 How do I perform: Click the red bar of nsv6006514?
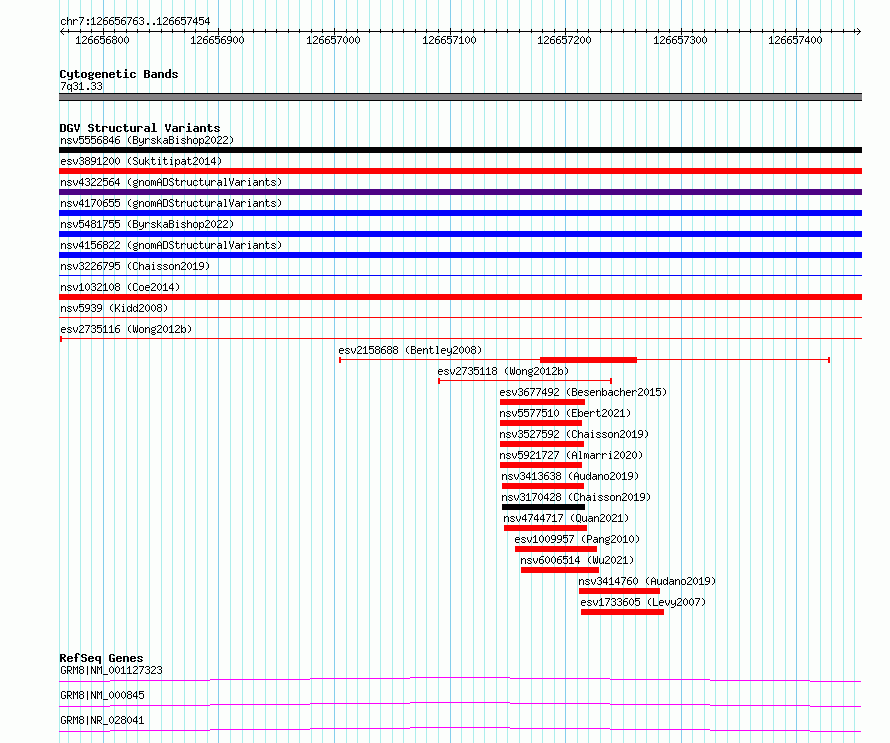[560, 570]
